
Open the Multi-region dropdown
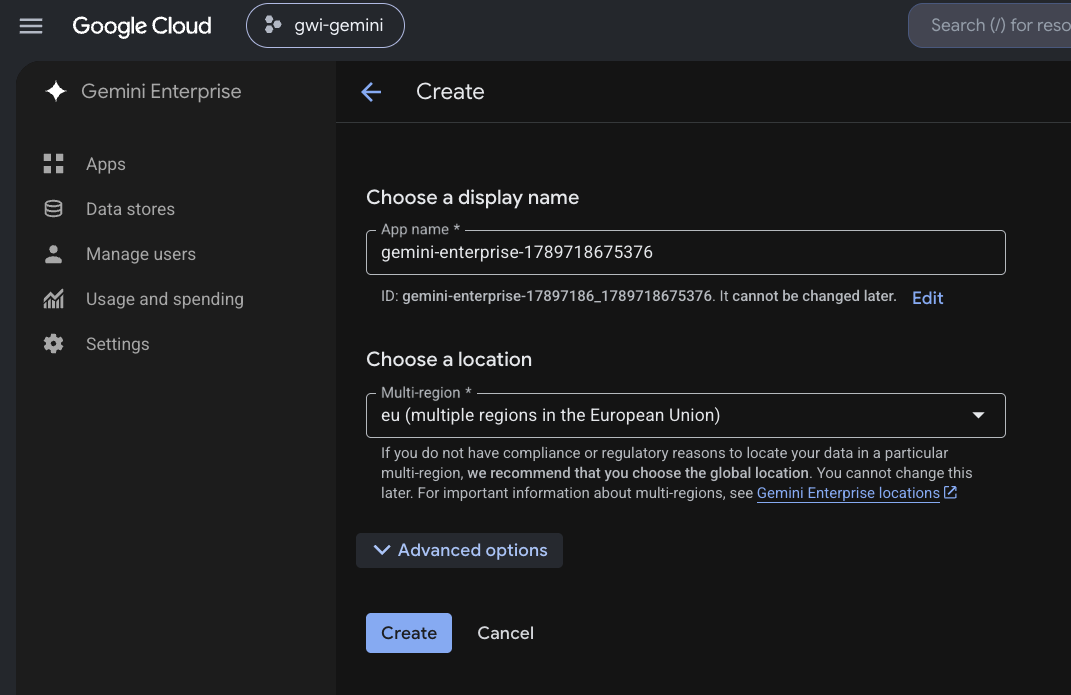(x=686, y=415)
